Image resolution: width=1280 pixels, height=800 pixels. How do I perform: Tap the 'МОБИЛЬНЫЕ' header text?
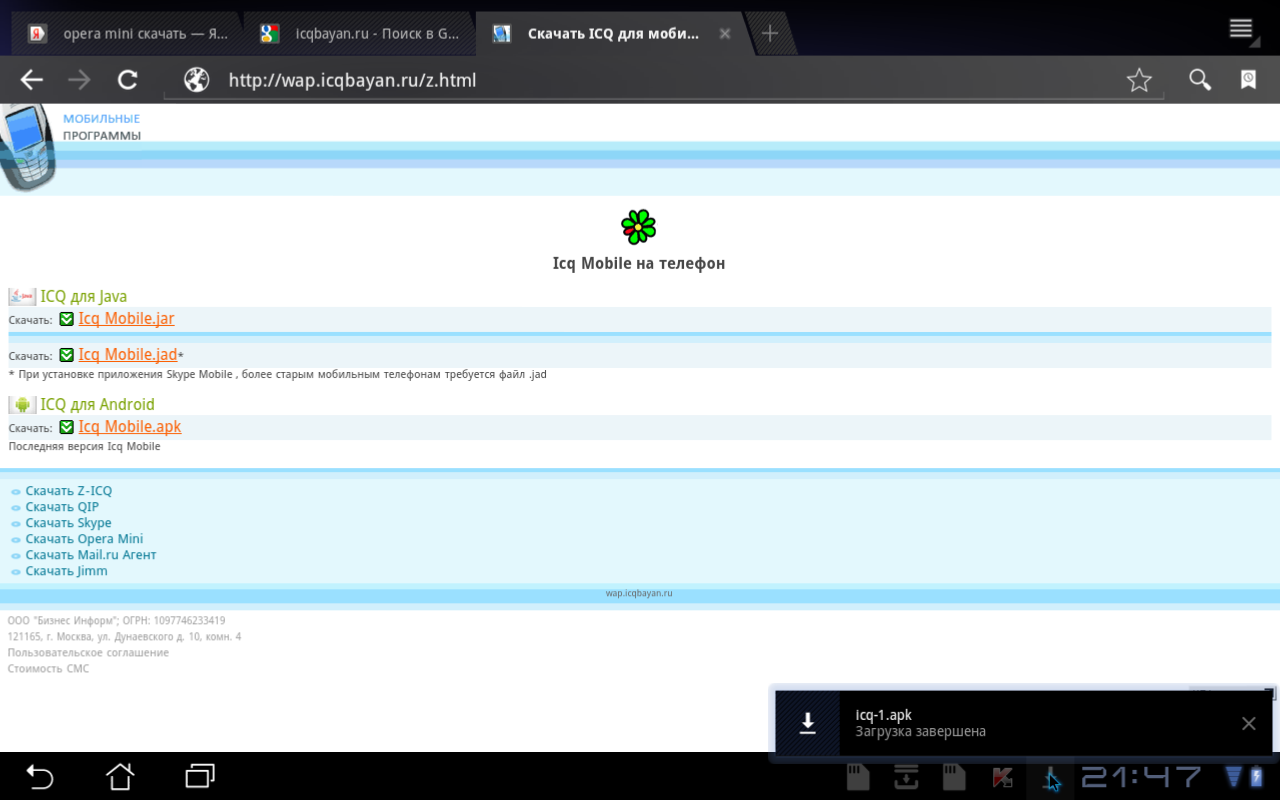tap(101, 119)
